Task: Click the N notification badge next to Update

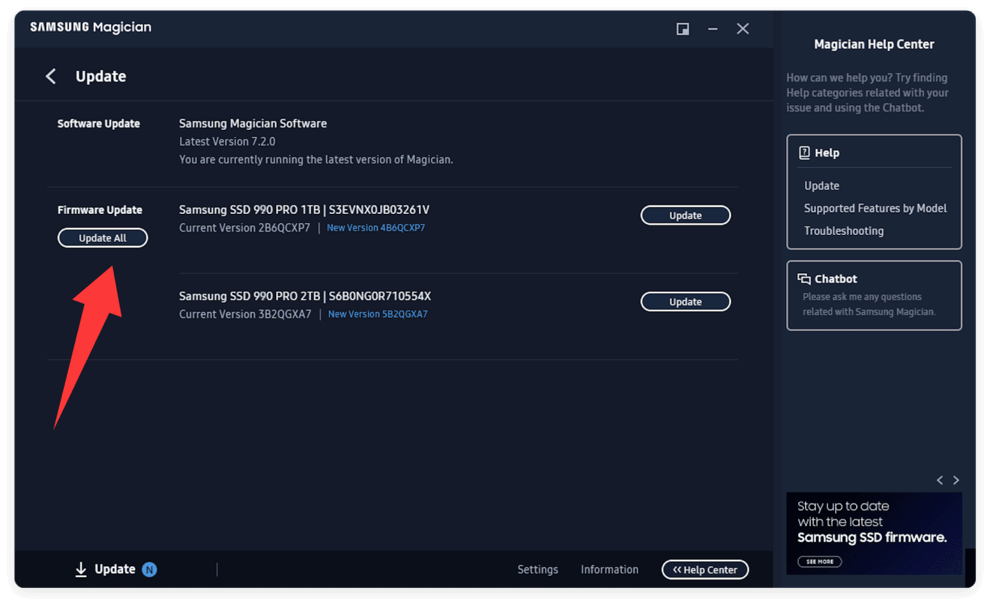Action: coord(148,569)
